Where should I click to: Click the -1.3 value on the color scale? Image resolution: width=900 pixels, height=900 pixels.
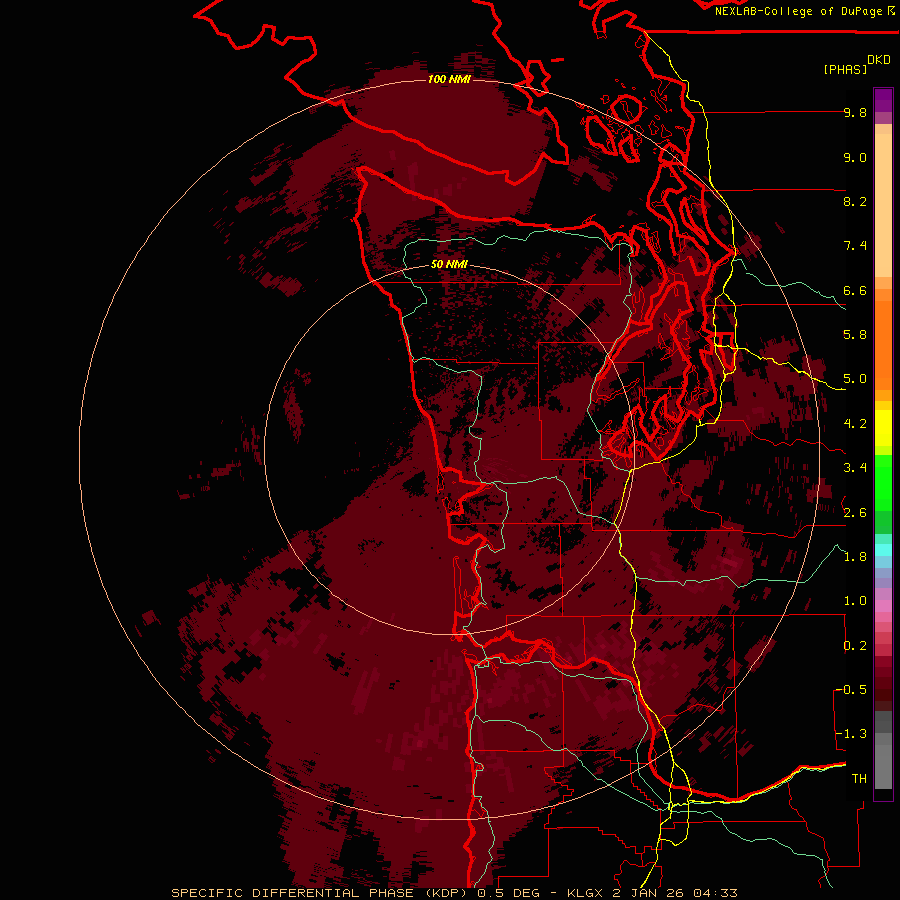pos(851,734)
